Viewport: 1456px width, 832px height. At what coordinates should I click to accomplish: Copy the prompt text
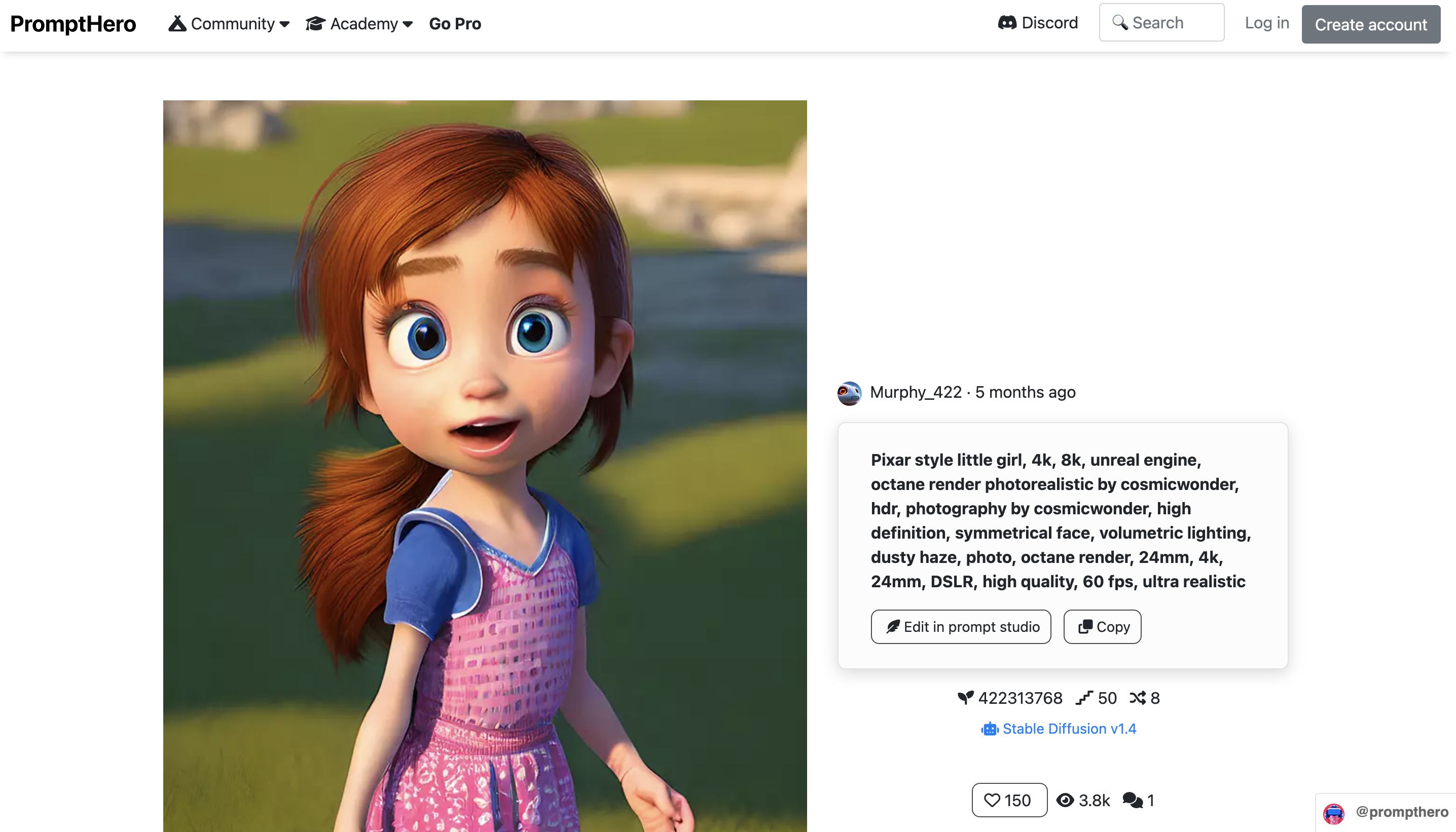click(x=1102, y=627)
